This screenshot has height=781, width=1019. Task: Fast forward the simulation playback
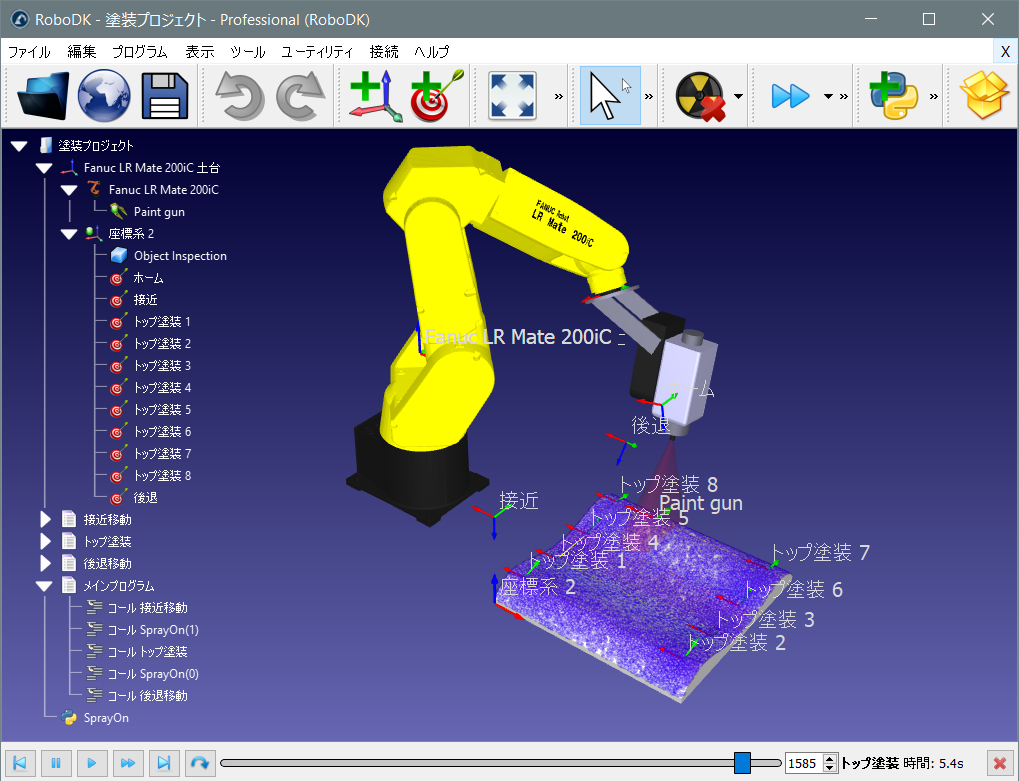point(128,763)
